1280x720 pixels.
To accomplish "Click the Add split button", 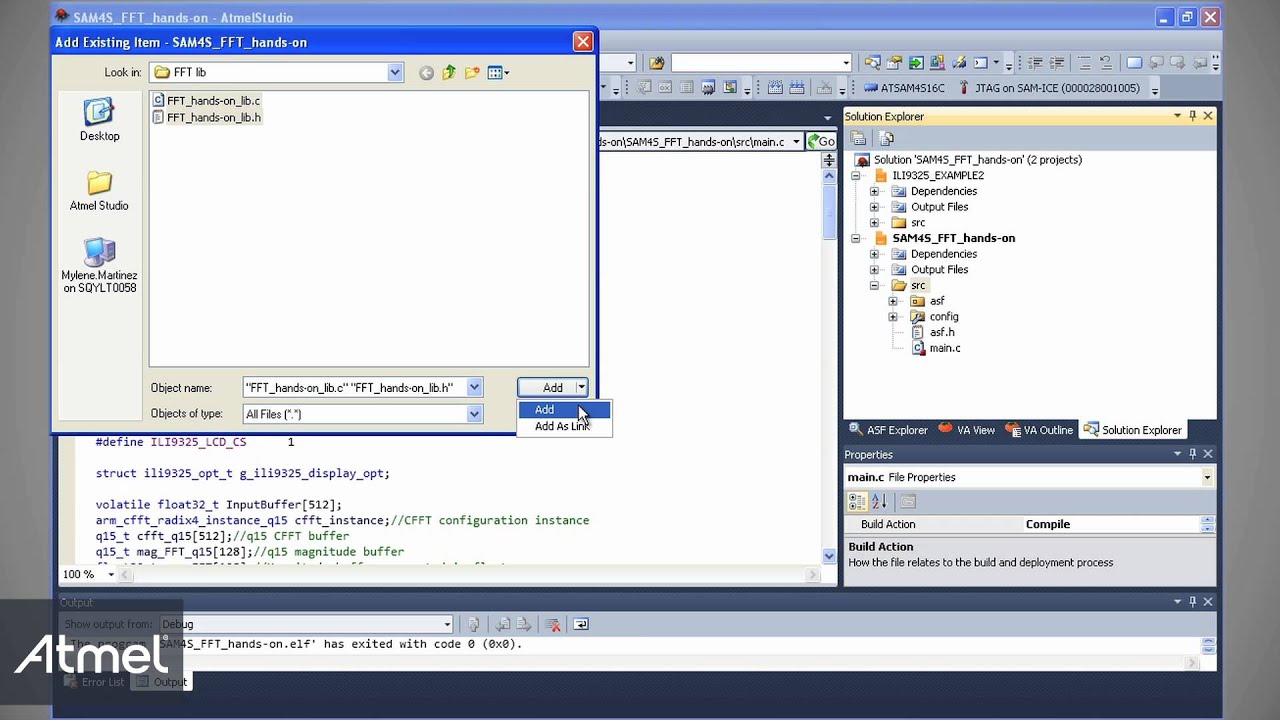I will (x=553, y=388).
